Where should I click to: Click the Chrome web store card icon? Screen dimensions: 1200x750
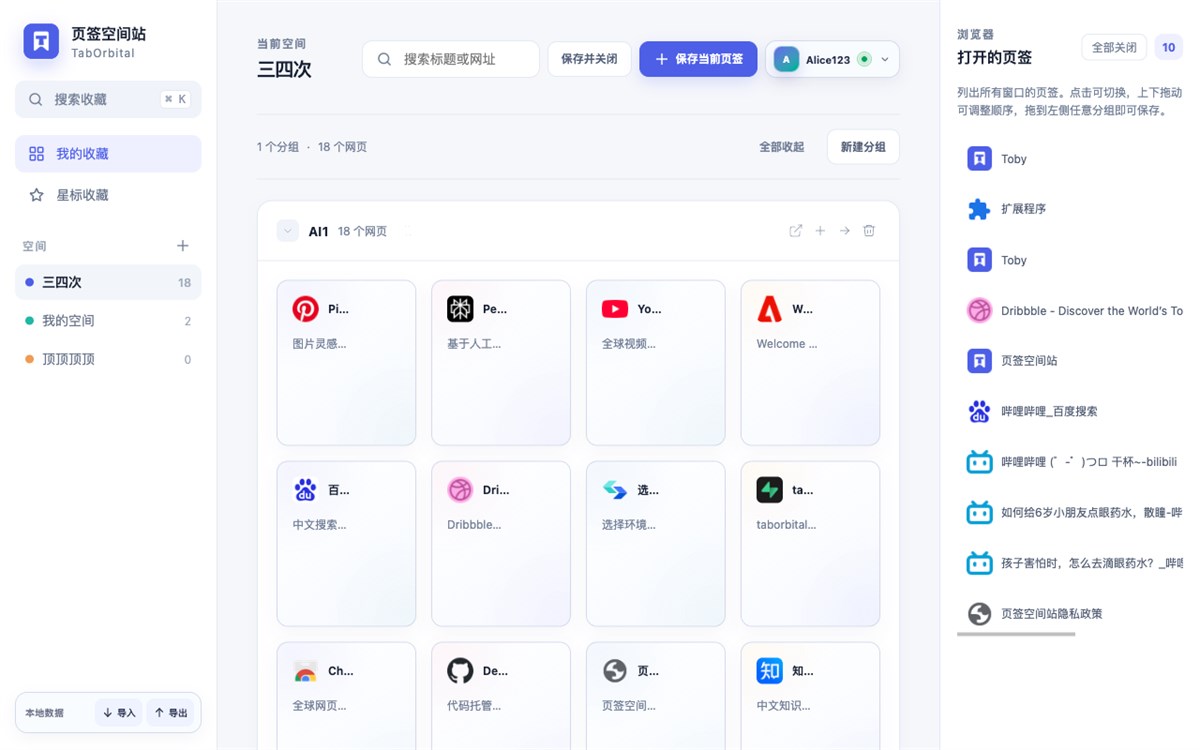305,671
